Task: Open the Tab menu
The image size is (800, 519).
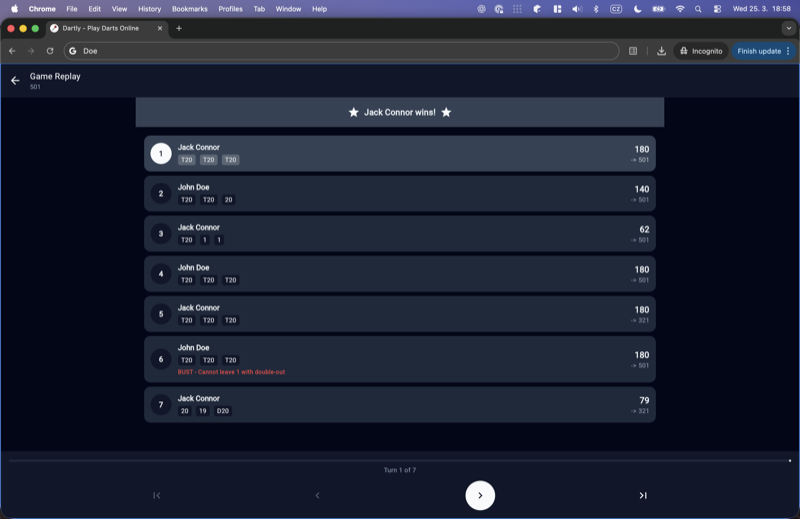Action: (x=259, y=9)
